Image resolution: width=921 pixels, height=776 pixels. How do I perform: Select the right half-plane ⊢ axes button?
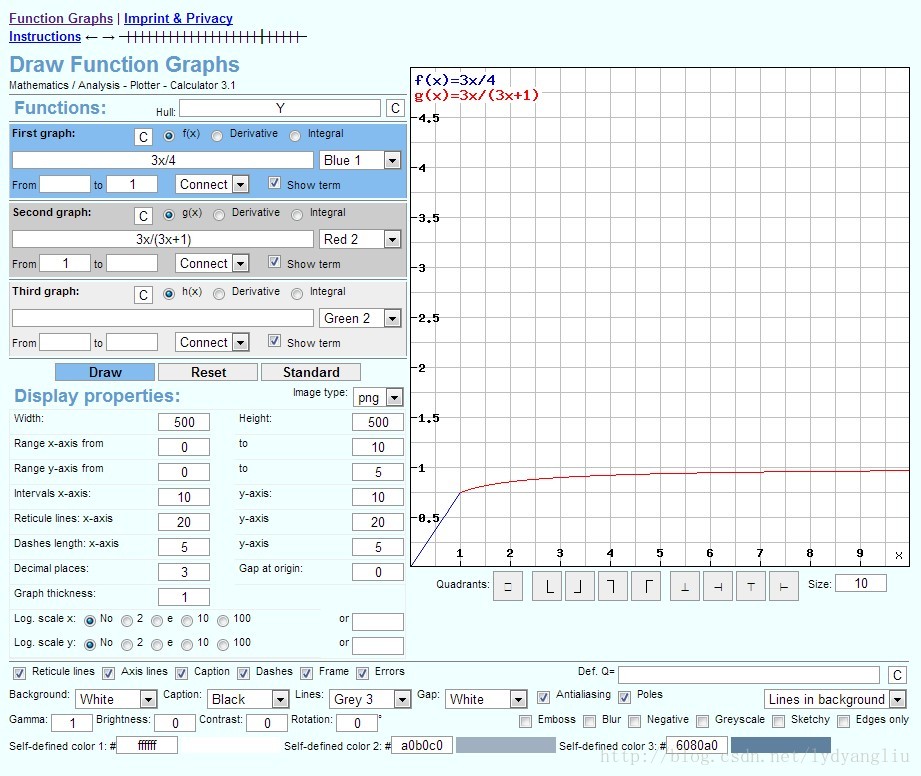[784, 586]
